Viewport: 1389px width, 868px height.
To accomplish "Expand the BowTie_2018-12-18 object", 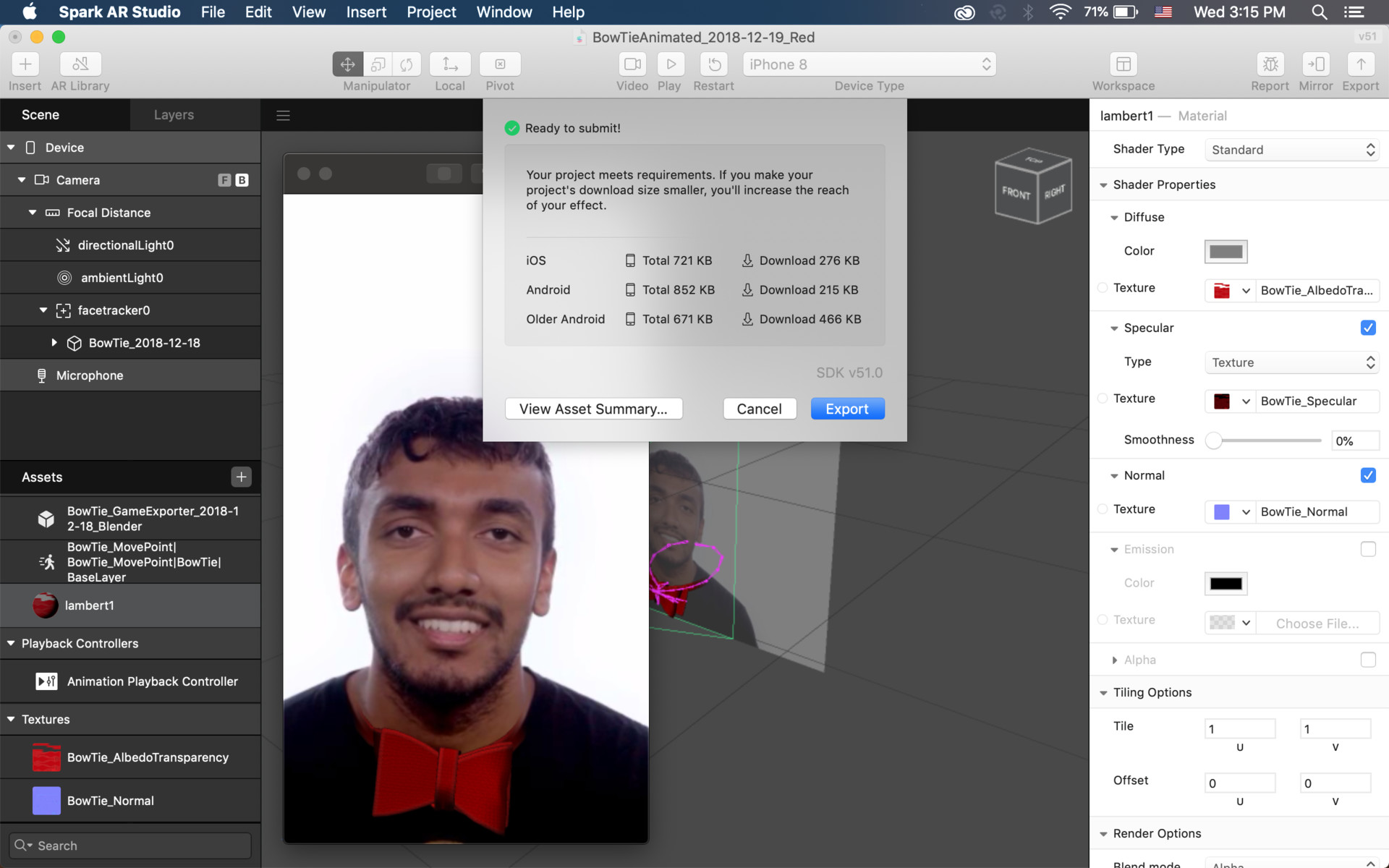I will pos(54,343).
